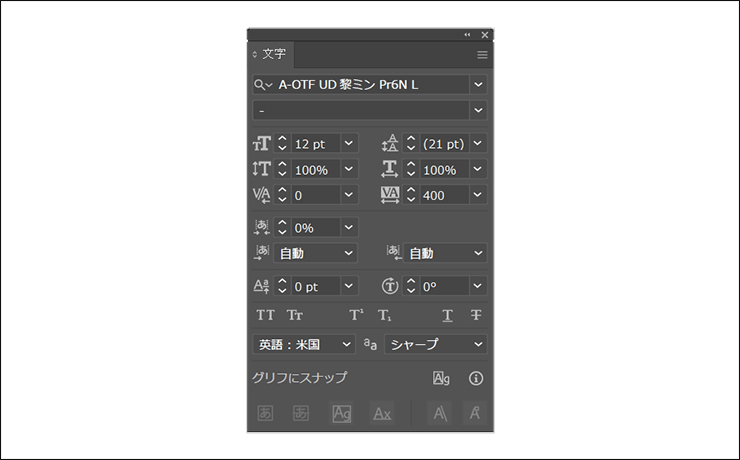
Task: Collapse panel with double-arrow button
Action: coord(467,35)
